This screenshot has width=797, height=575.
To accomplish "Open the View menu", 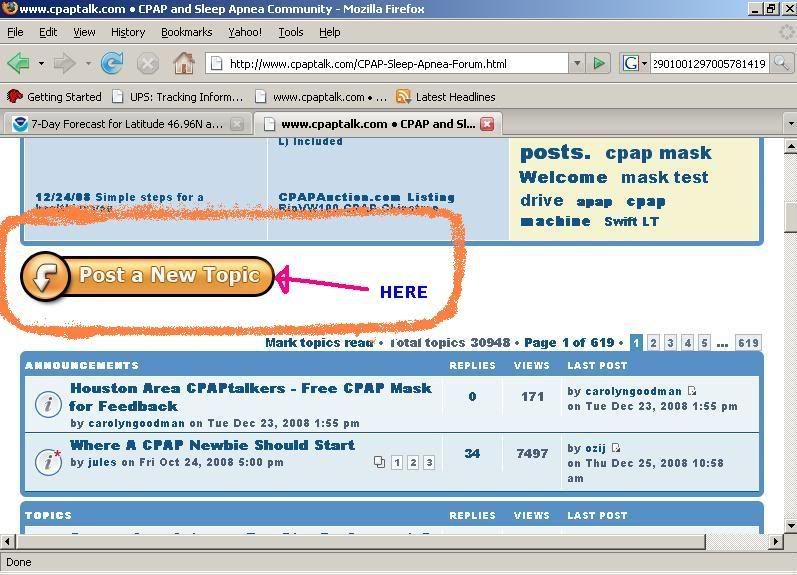I will pyautogui.click(x=84, y=32).
